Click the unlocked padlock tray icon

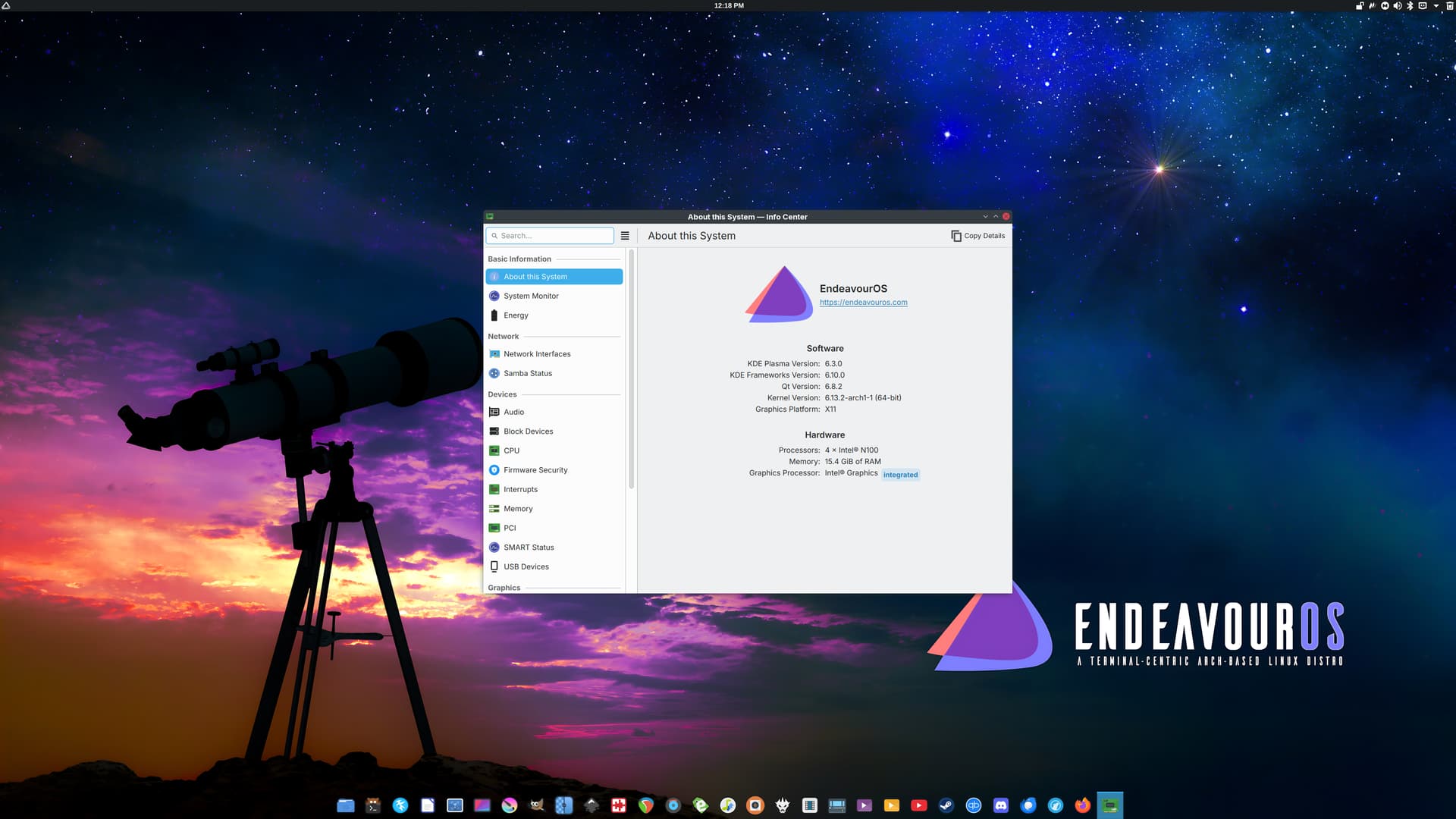[x=1360, y=5]
